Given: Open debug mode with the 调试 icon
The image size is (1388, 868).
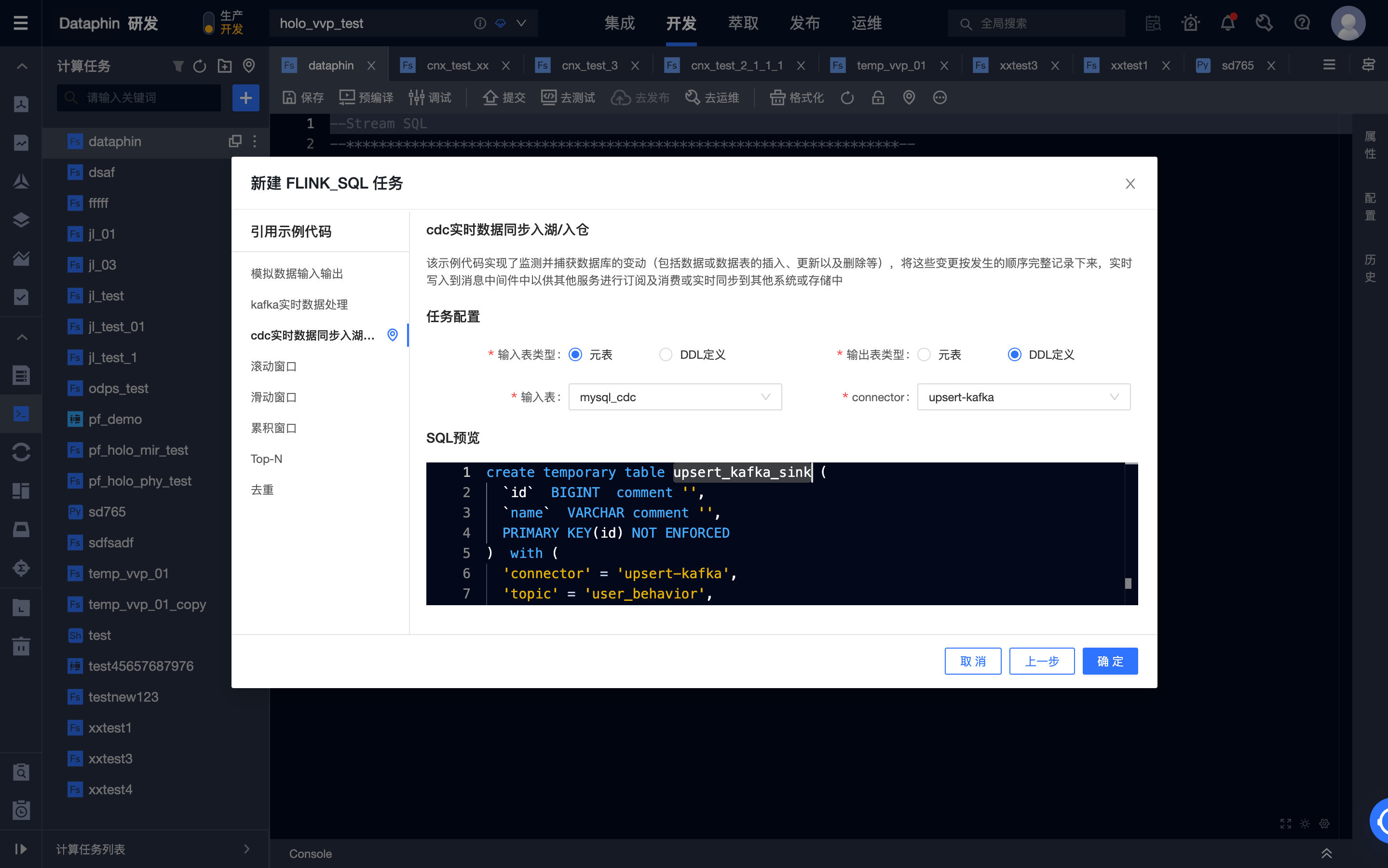Looking at the screenshot, I should pos(429,97).
